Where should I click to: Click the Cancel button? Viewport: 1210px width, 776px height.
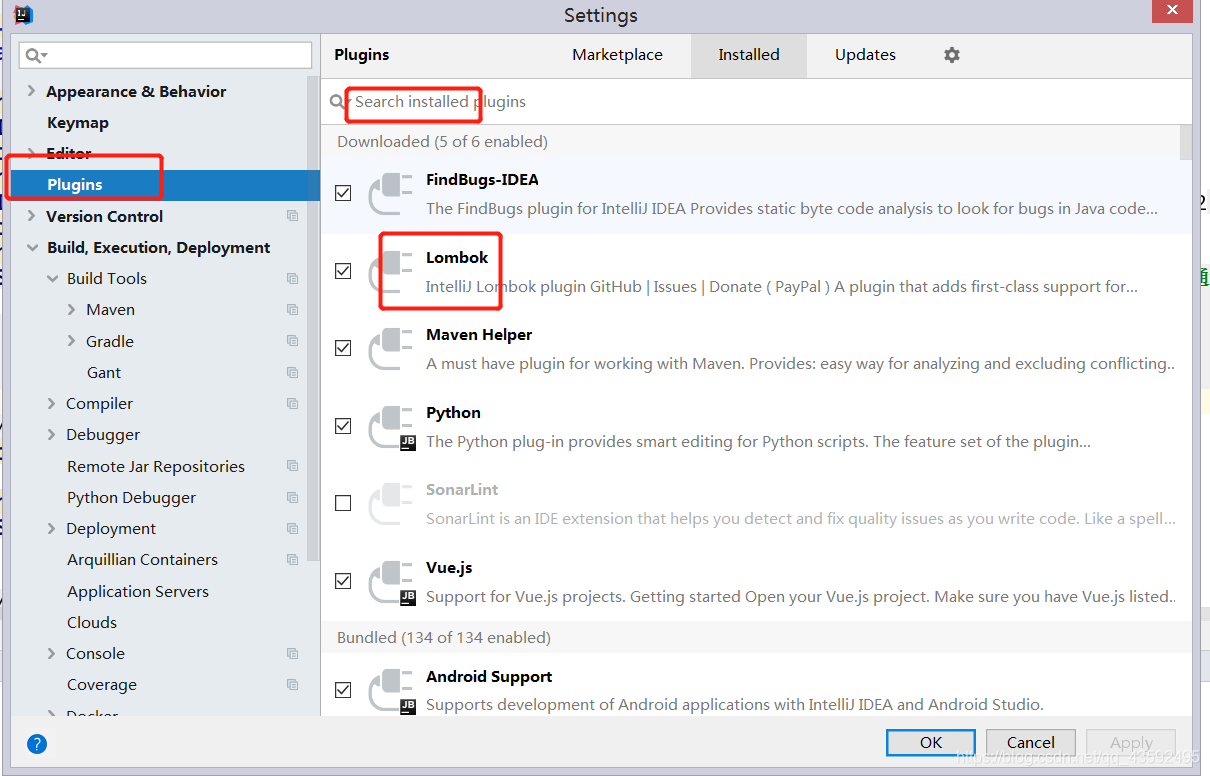point(1031,742)
